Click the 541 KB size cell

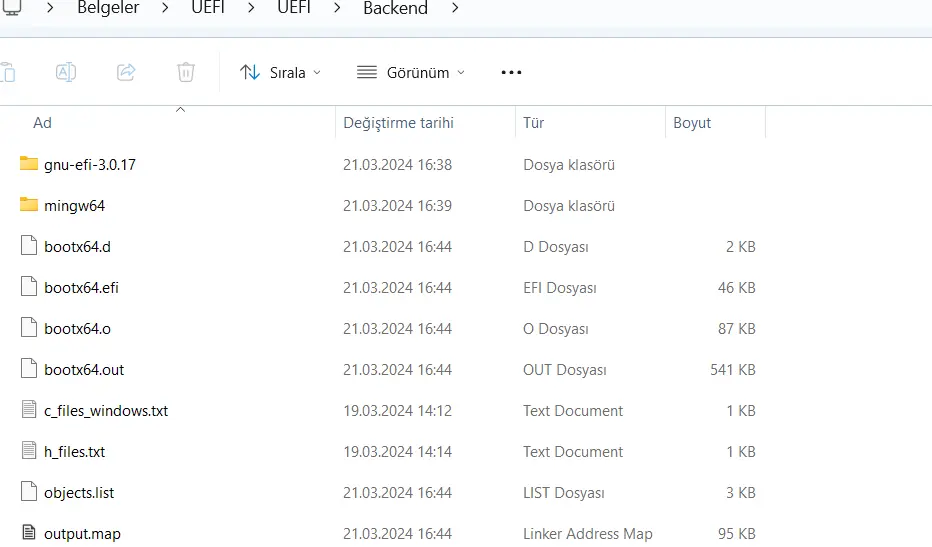(x=732, y=370)
